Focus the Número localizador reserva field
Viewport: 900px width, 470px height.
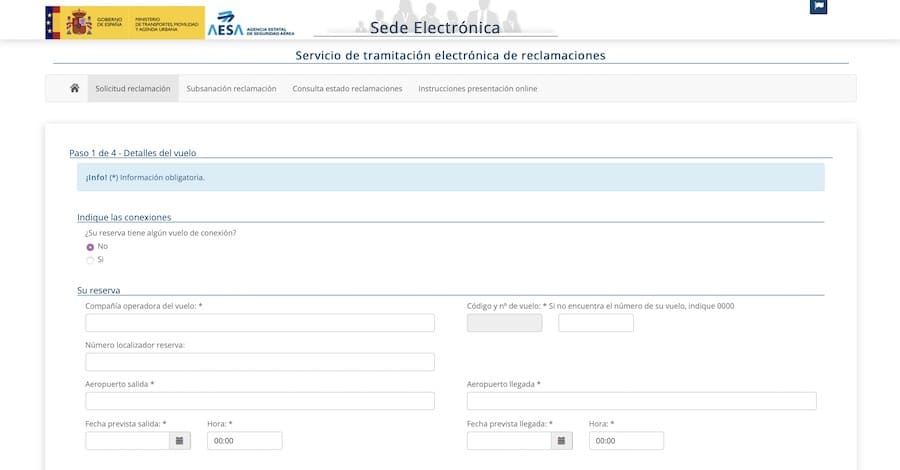tap(260, 362)
